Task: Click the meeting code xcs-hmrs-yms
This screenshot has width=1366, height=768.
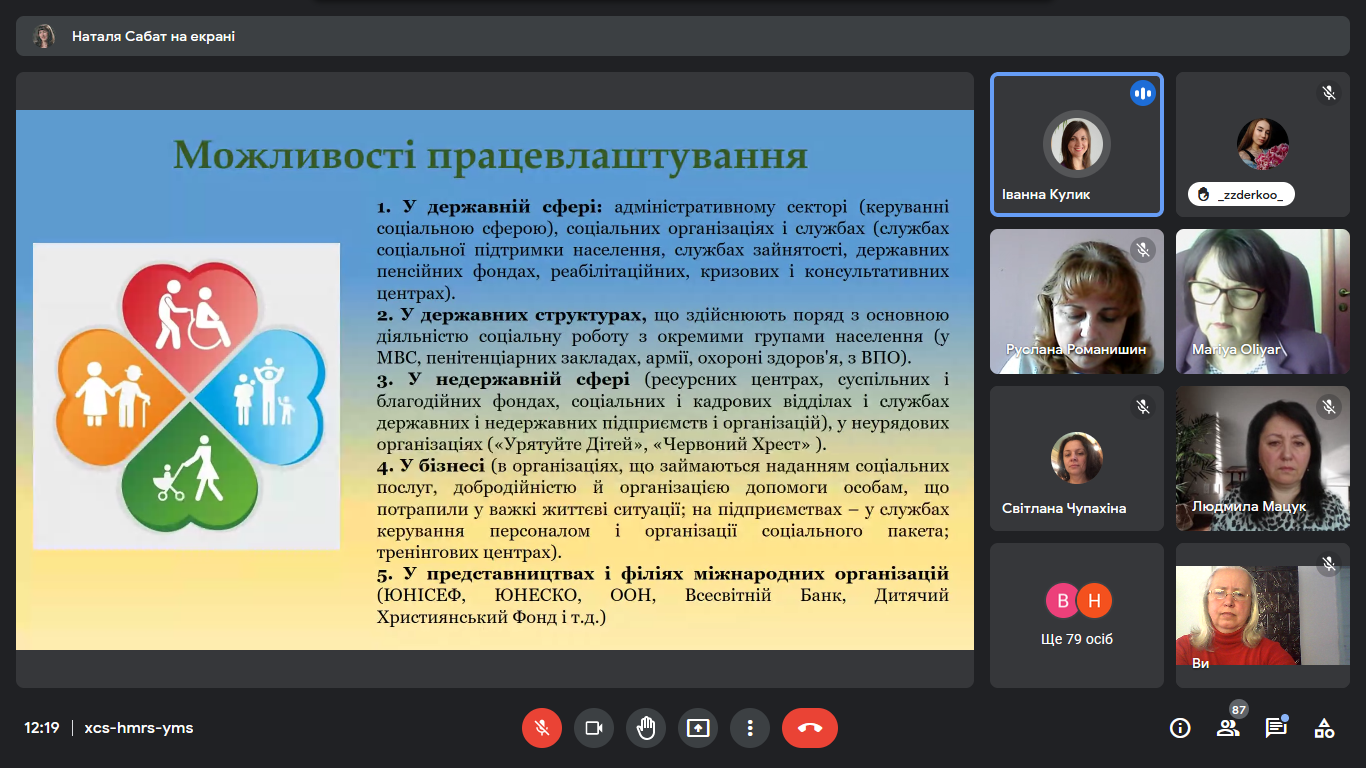Action: [139, 728]
